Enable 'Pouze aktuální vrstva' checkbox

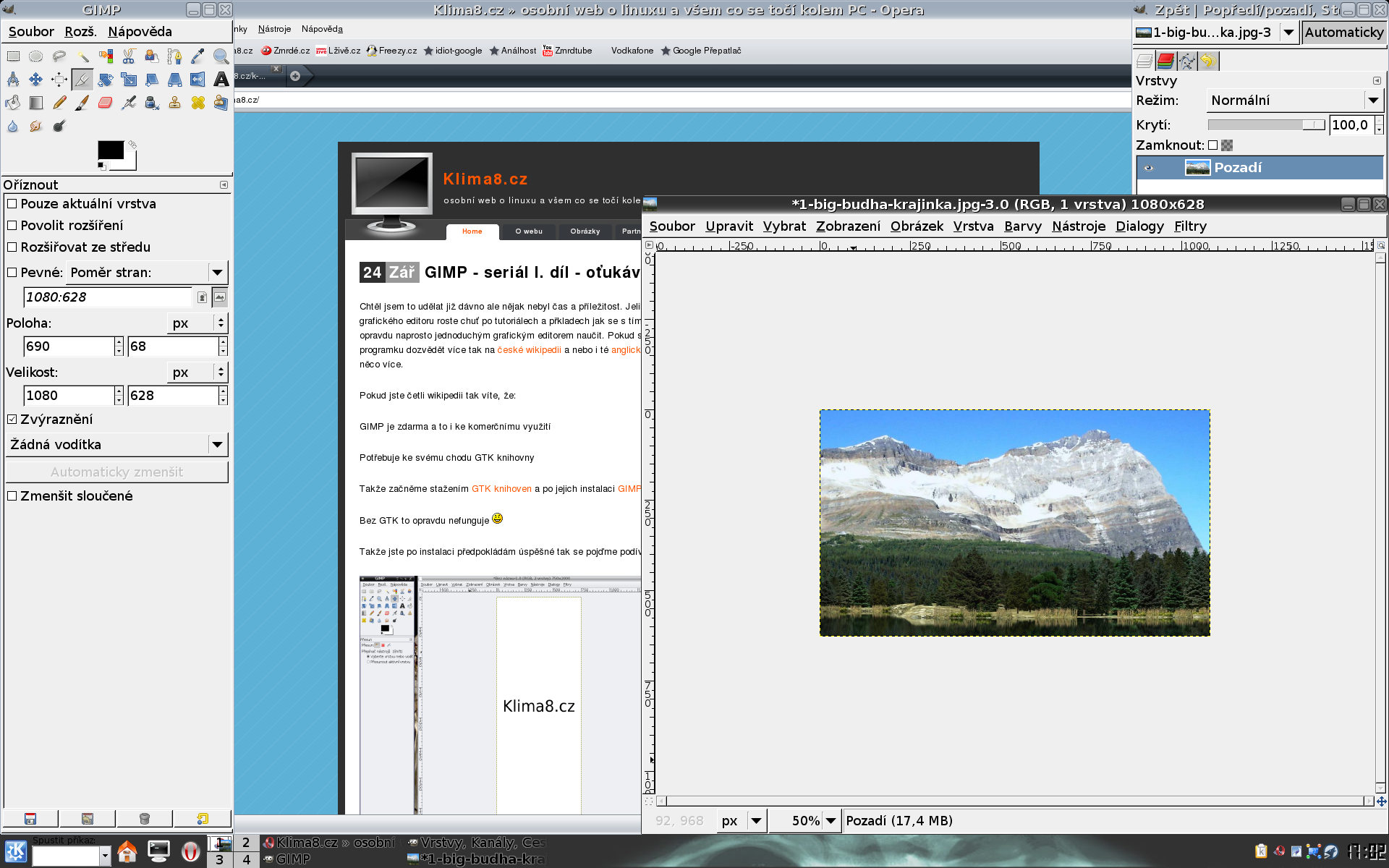pos(12,204)
